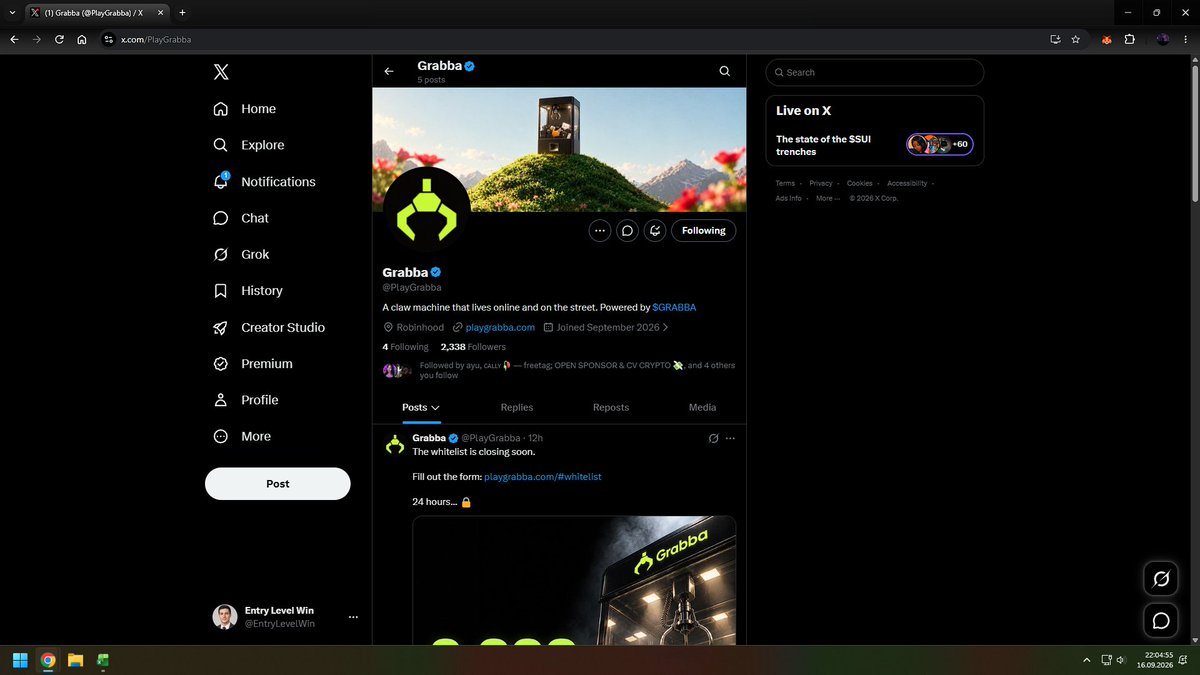1200x675 pixels.
Task: Open the taskbar volume icon
Action: (x=1121, y=660)
